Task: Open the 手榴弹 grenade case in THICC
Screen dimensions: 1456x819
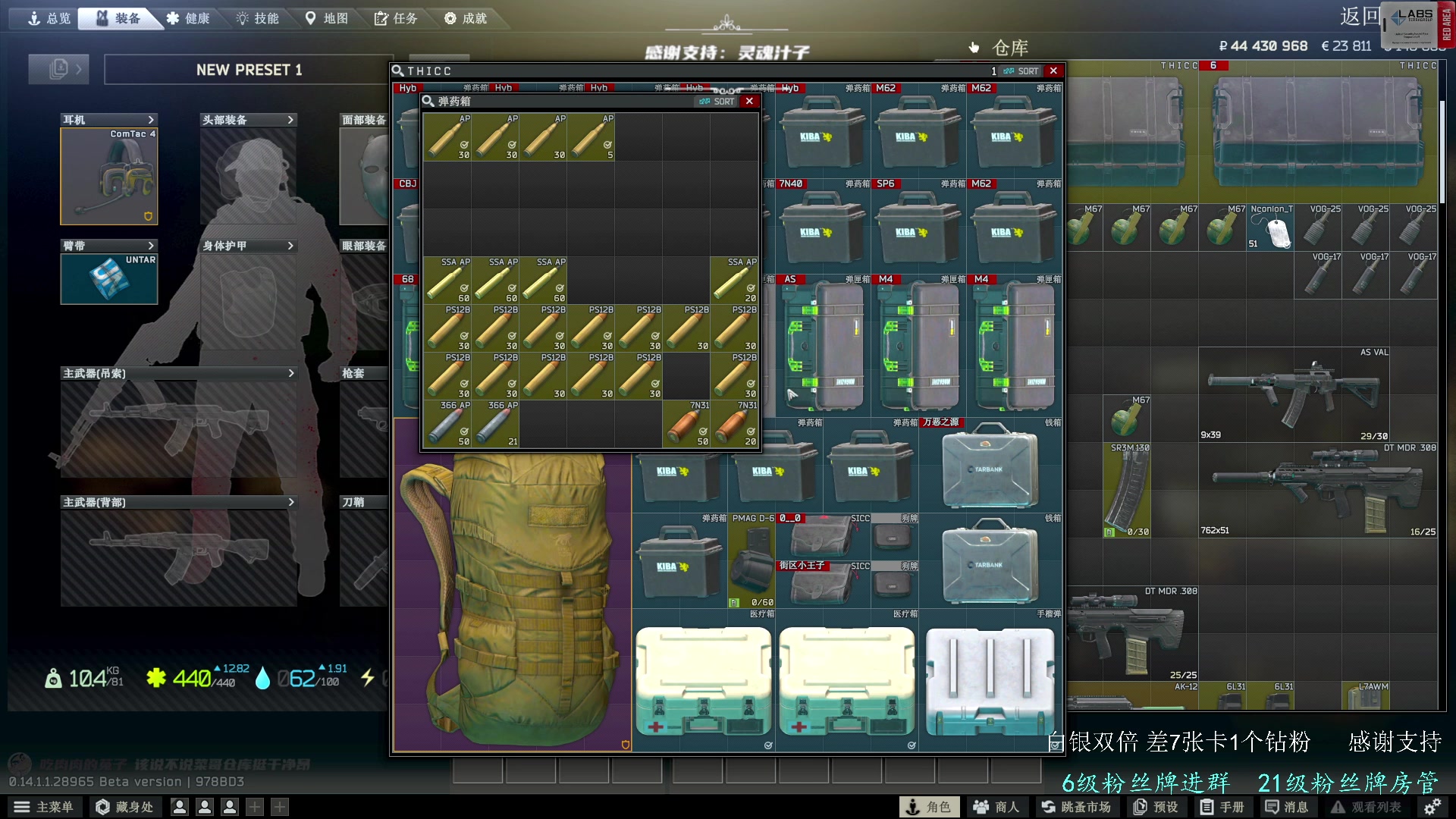Action: [990, 680]
